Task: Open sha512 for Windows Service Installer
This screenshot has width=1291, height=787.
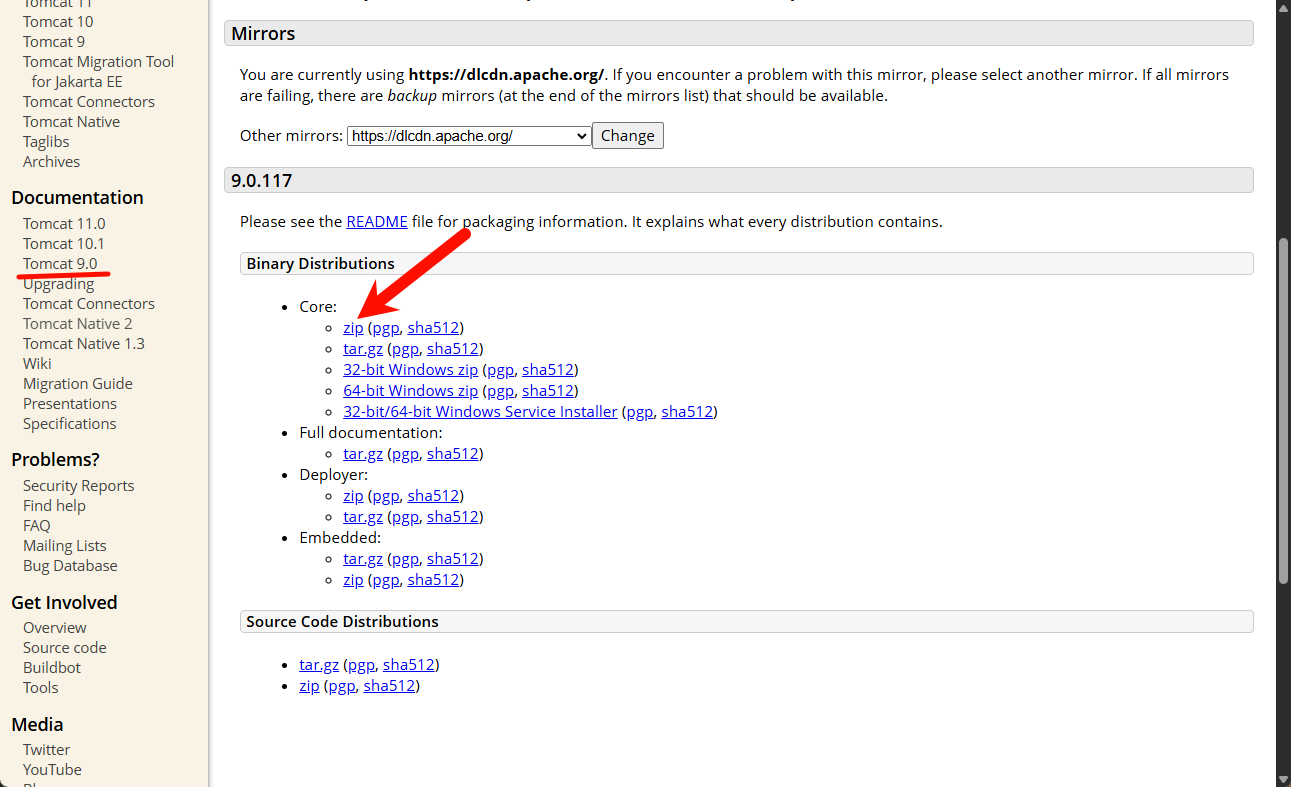Action: point(687,412)
